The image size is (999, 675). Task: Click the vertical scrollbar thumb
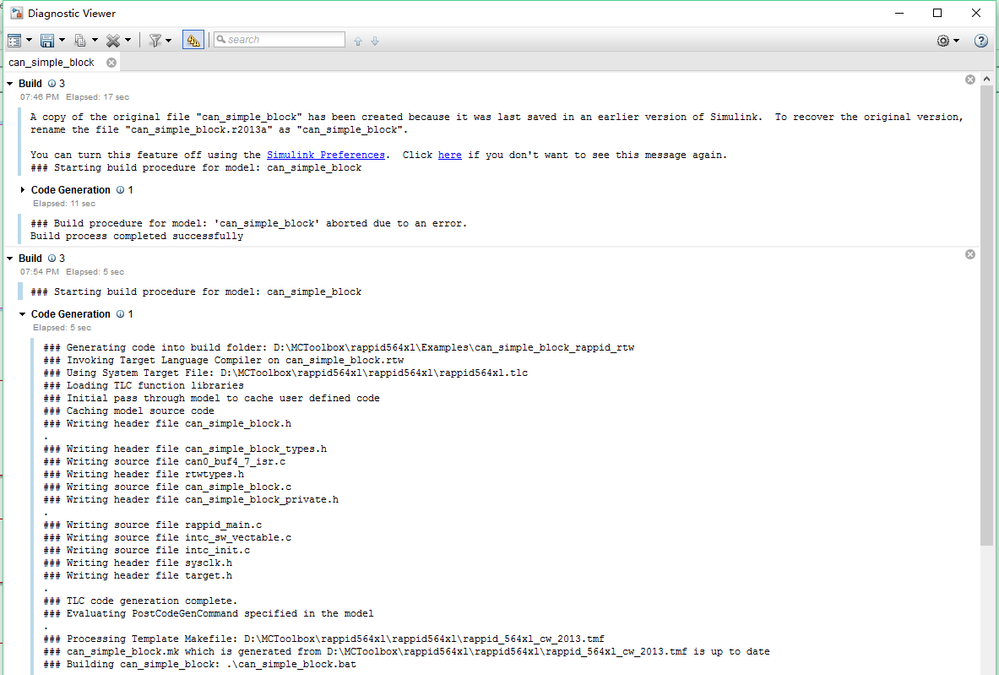[x=987, y=316]
